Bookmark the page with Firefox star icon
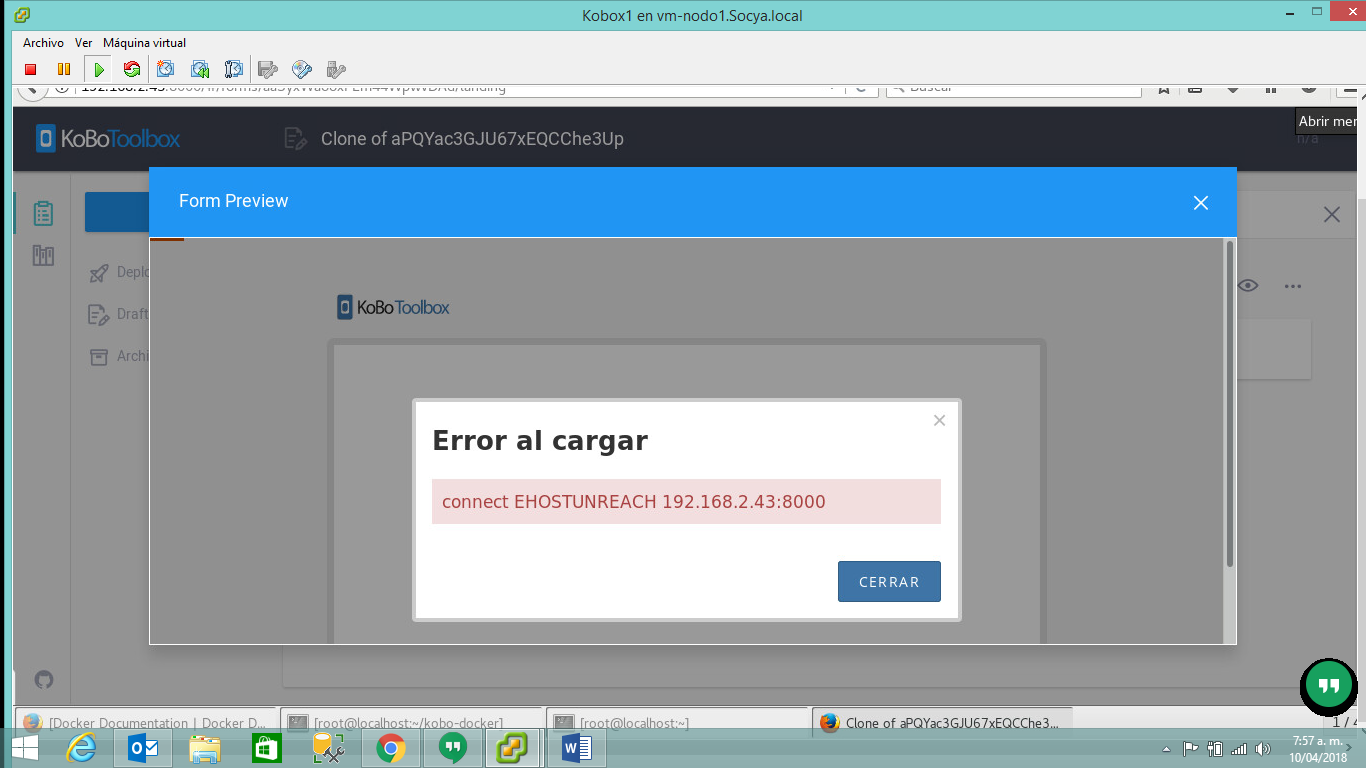Screen dimensions: 1366x768 [x=1163, y=88]
